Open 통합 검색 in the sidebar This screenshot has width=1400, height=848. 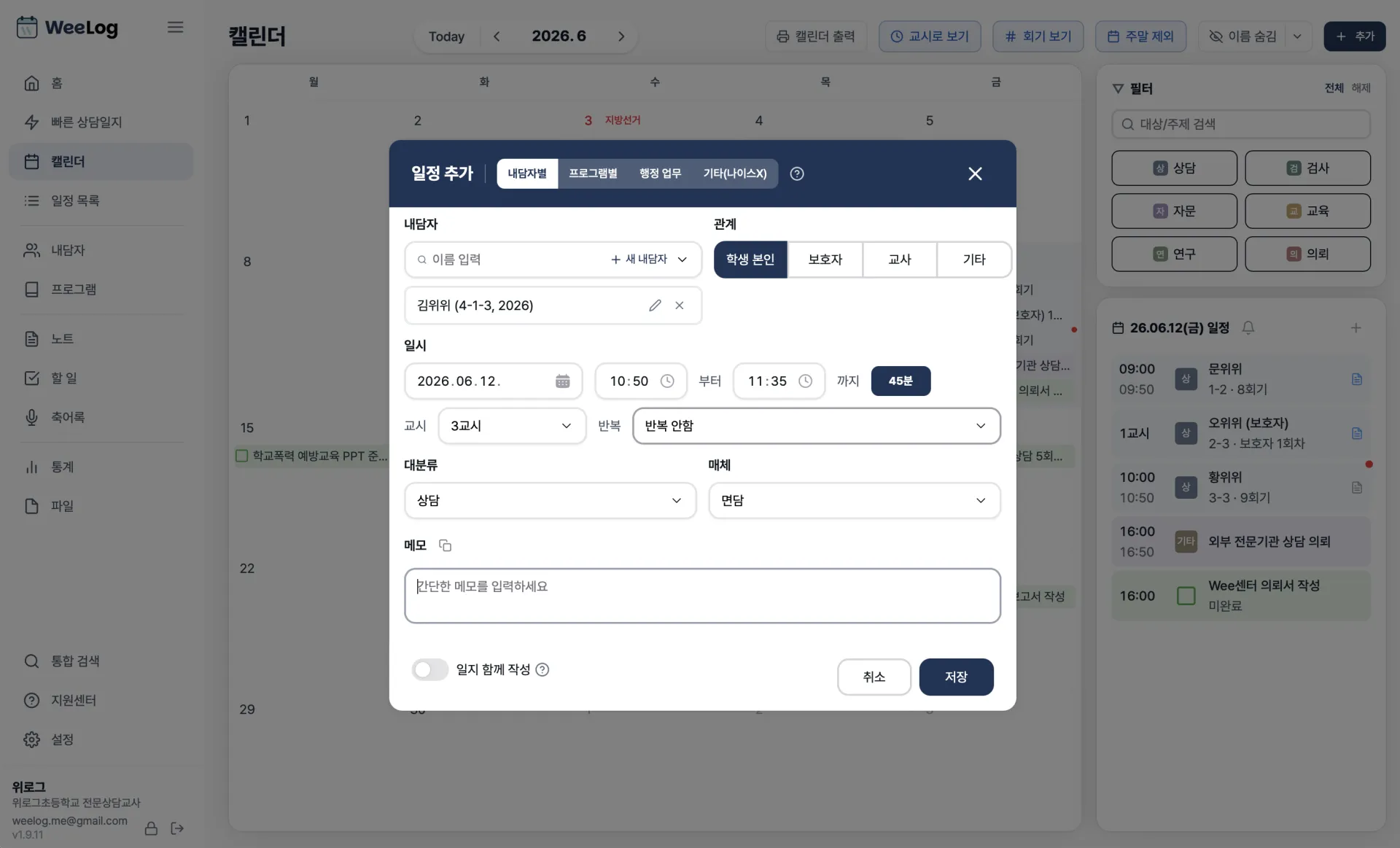(101, 661)
